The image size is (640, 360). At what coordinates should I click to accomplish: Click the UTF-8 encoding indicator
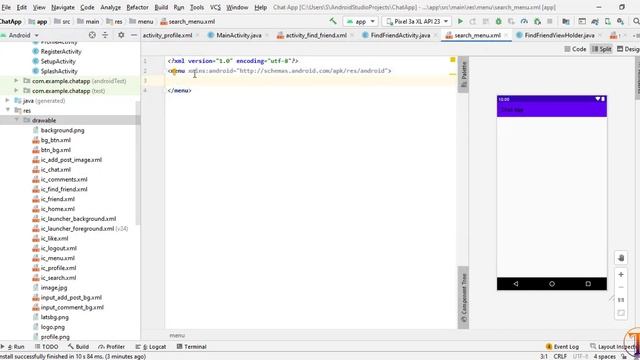coord(580,356)
